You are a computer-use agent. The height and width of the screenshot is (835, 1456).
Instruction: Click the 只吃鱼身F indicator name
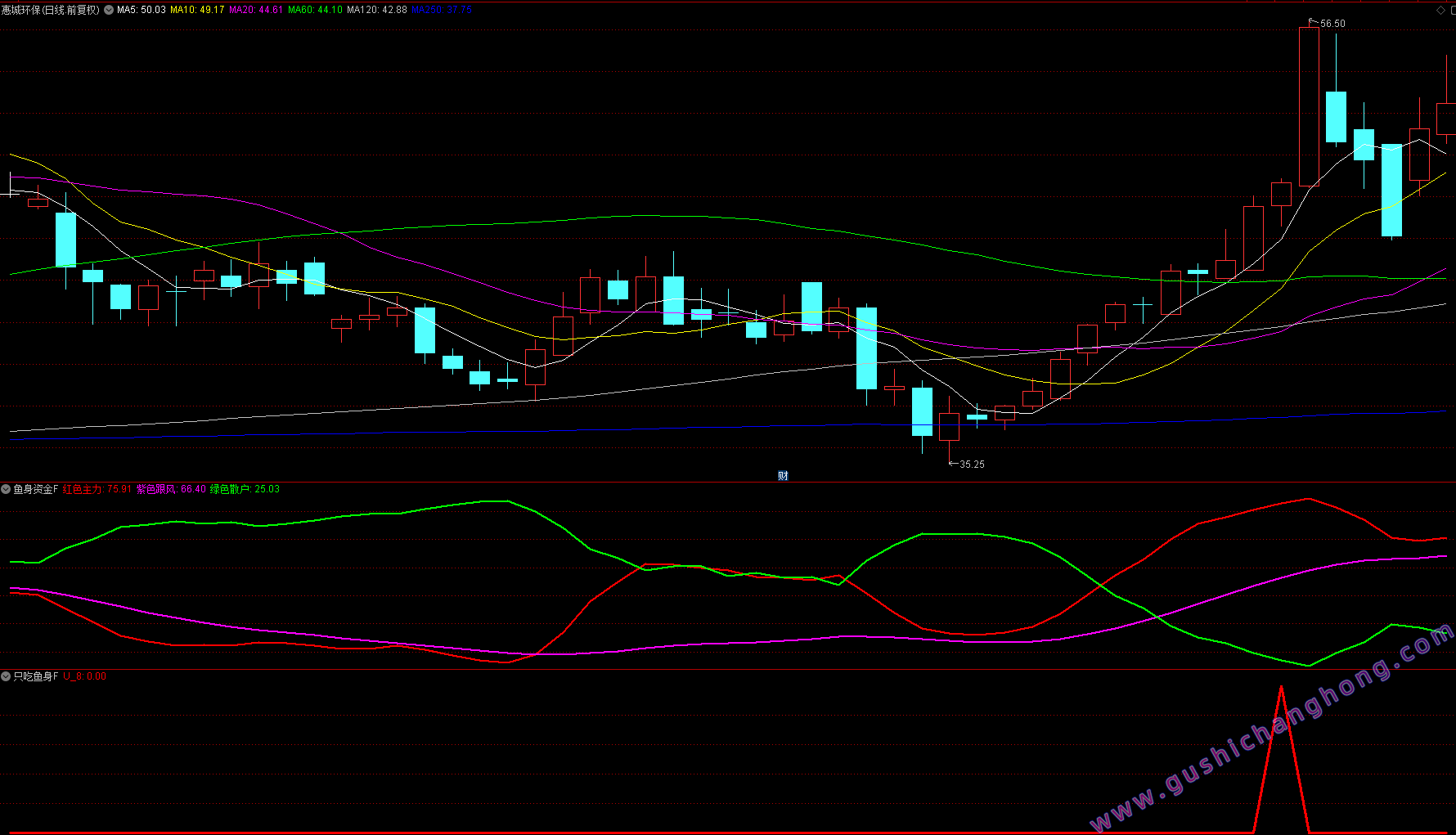coord(36,676)
